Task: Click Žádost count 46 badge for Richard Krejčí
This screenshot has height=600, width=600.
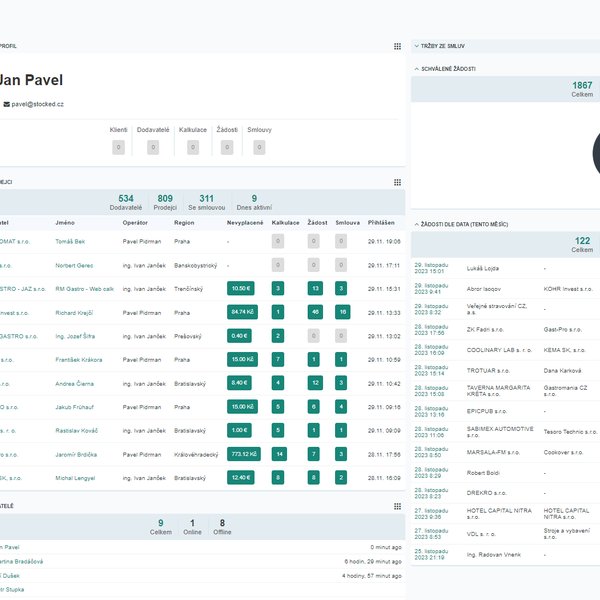Action: pyautogui.click(x=314, y=312)
